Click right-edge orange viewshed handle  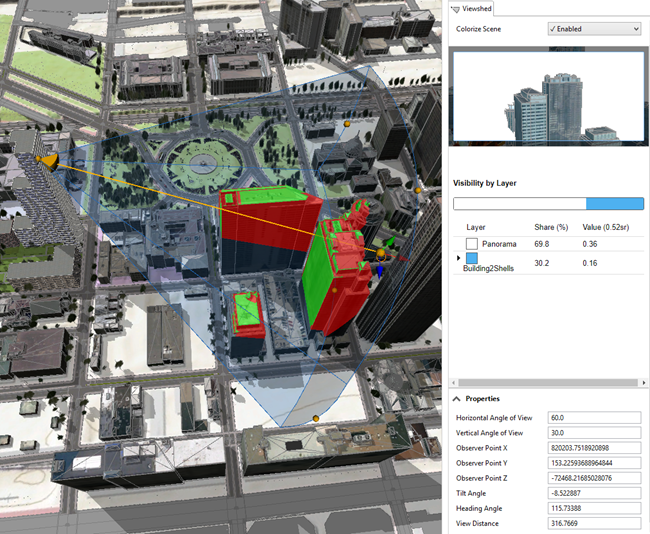pyautogui.click(x=418, y=189)
